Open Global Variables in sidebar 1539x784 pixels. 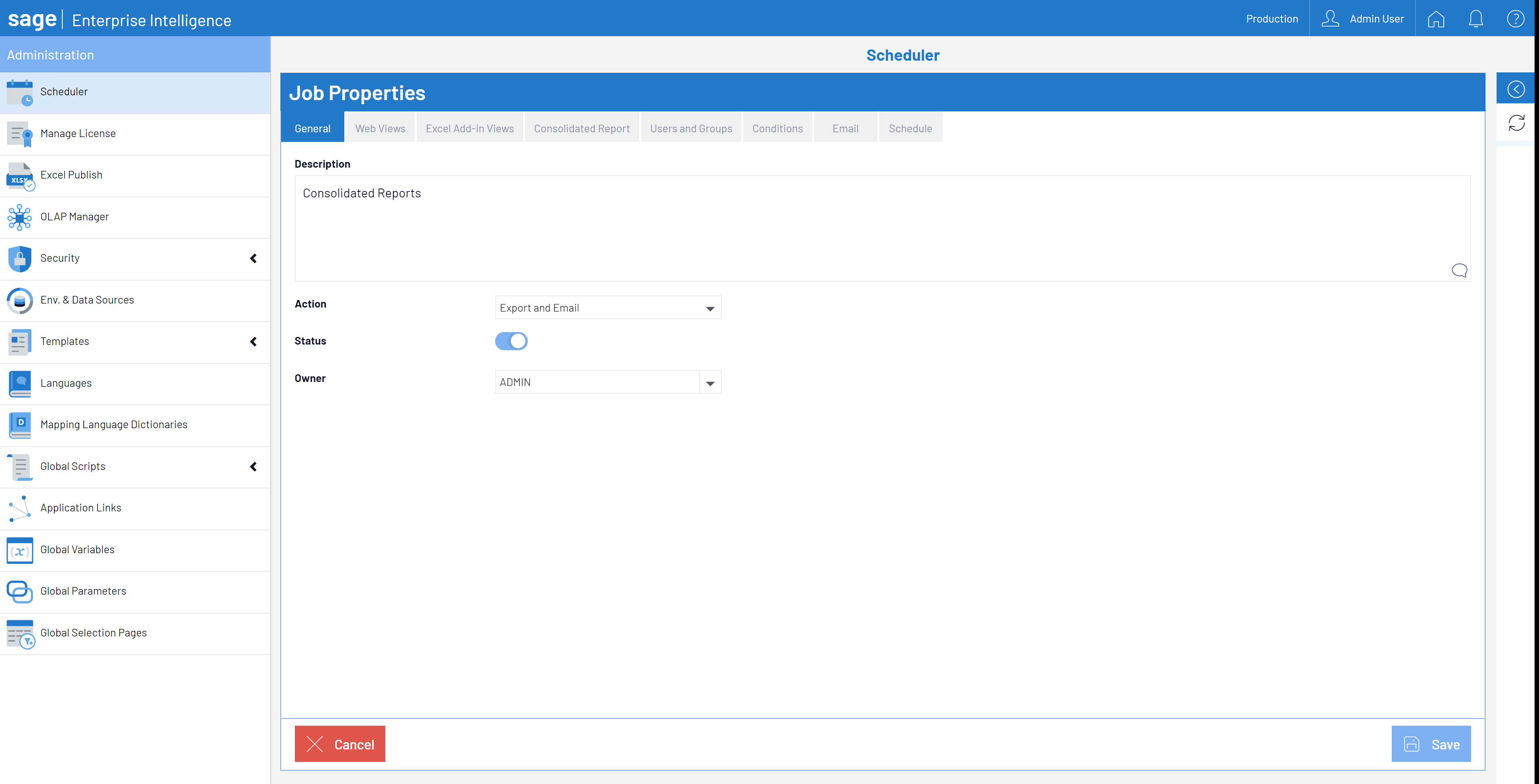point(77,549)
